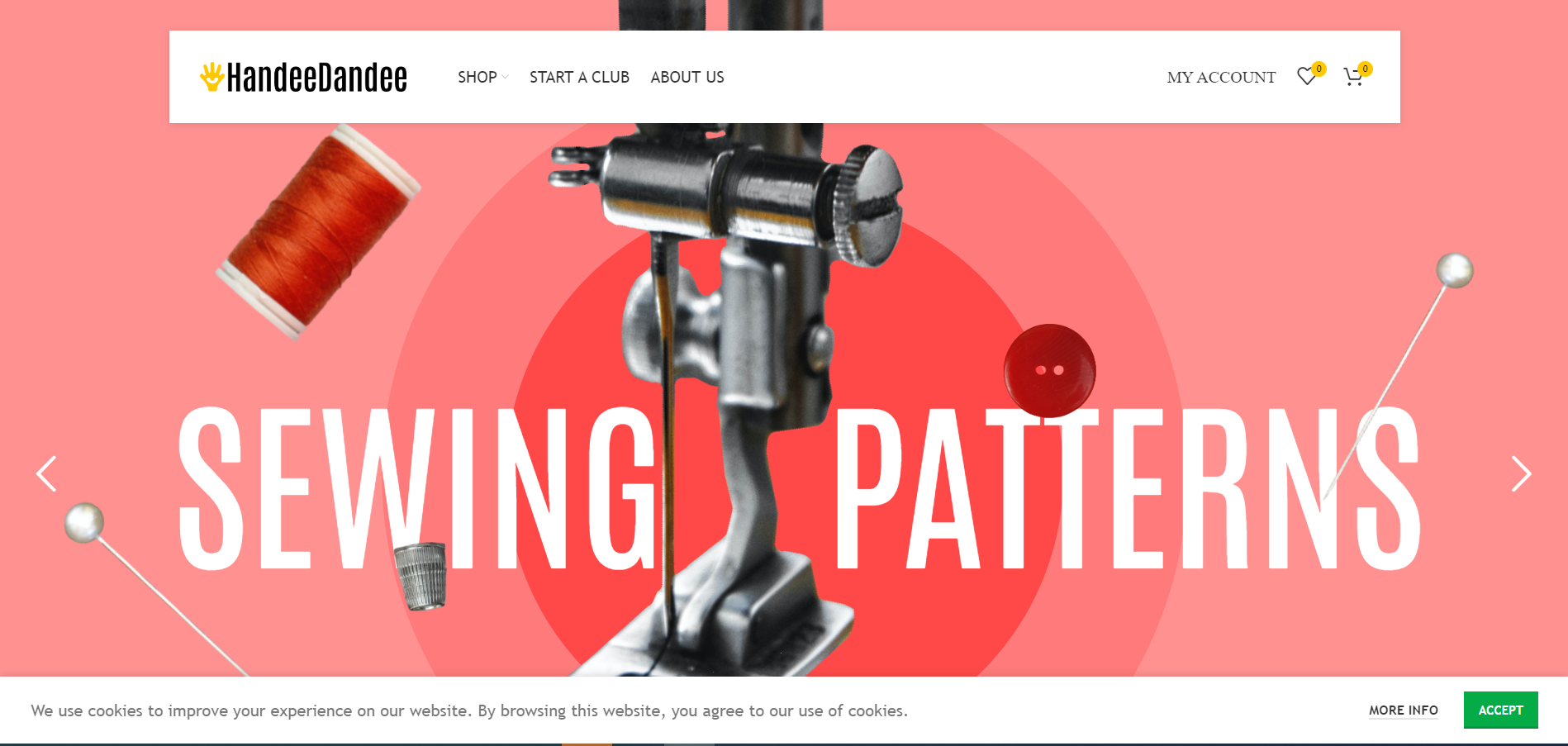Click the orange thread spool image

click(319, 231)
